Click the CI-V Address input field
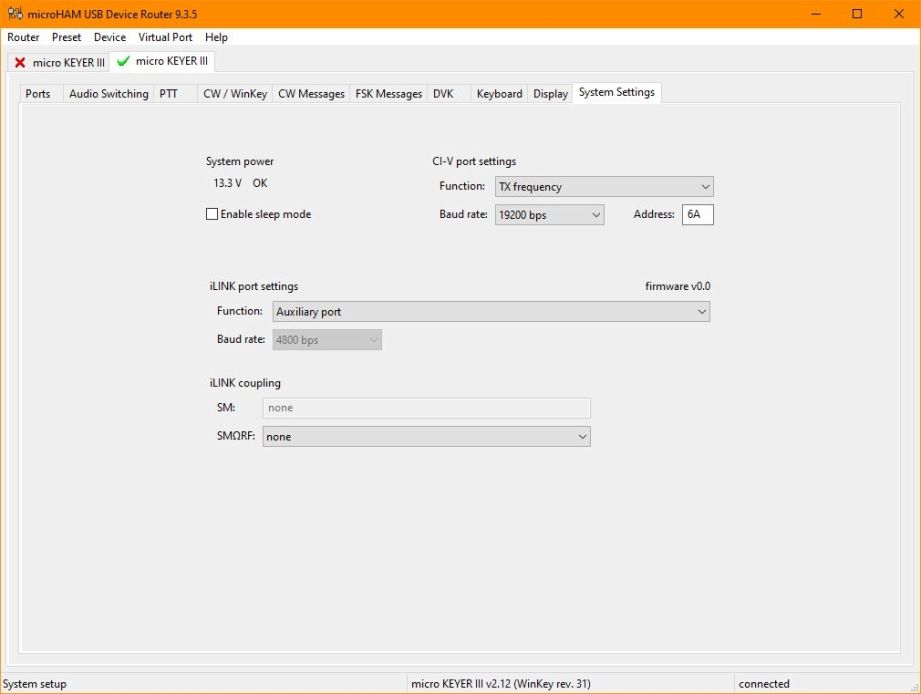921x694 pixels. tap(697, 215)
